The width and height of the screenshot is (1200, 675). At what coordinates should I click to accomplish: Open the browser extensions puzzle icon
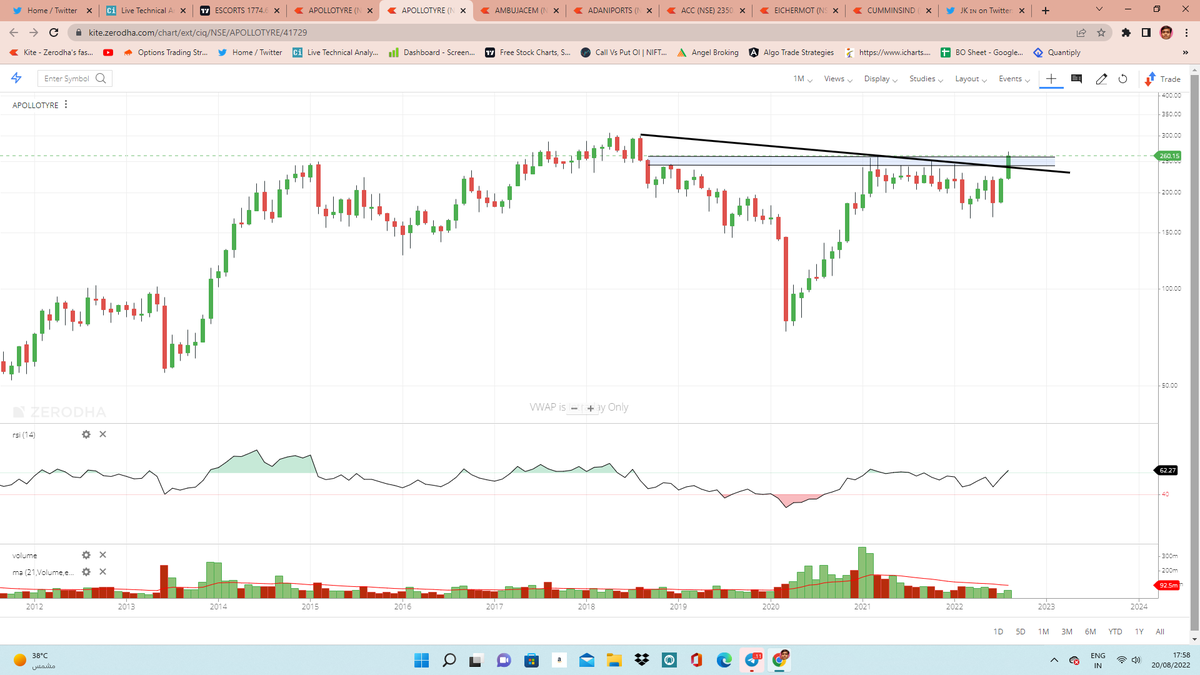coord(1125,32)
